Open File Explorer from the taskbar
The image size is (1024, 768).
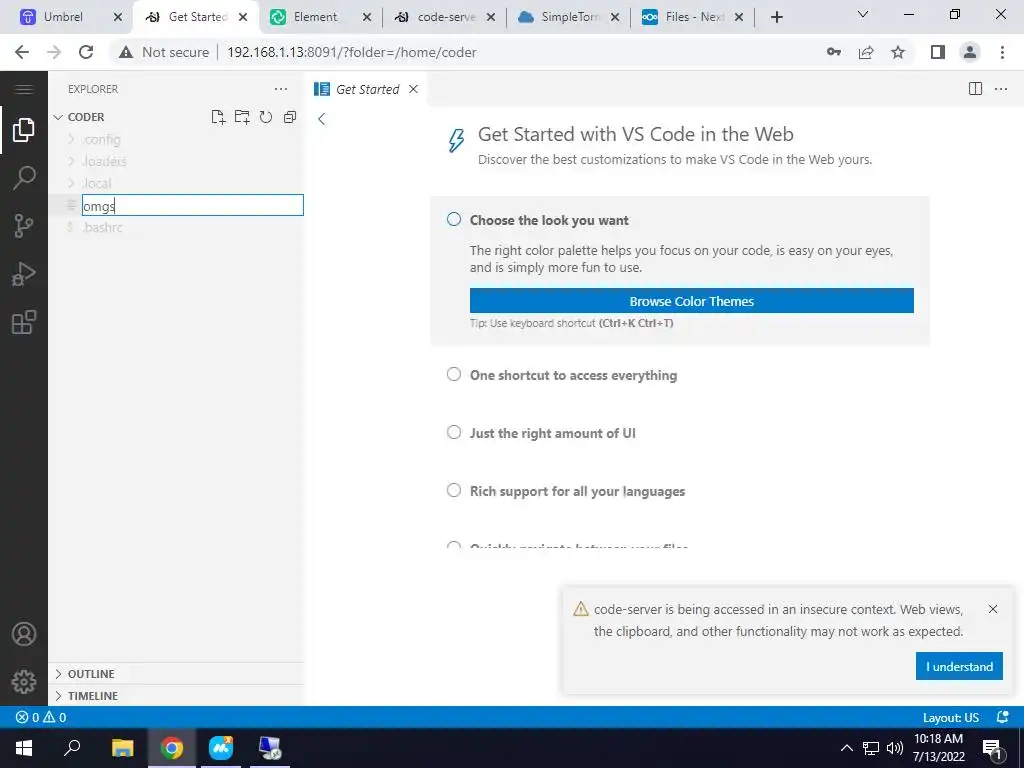click(x=122, y=748)
